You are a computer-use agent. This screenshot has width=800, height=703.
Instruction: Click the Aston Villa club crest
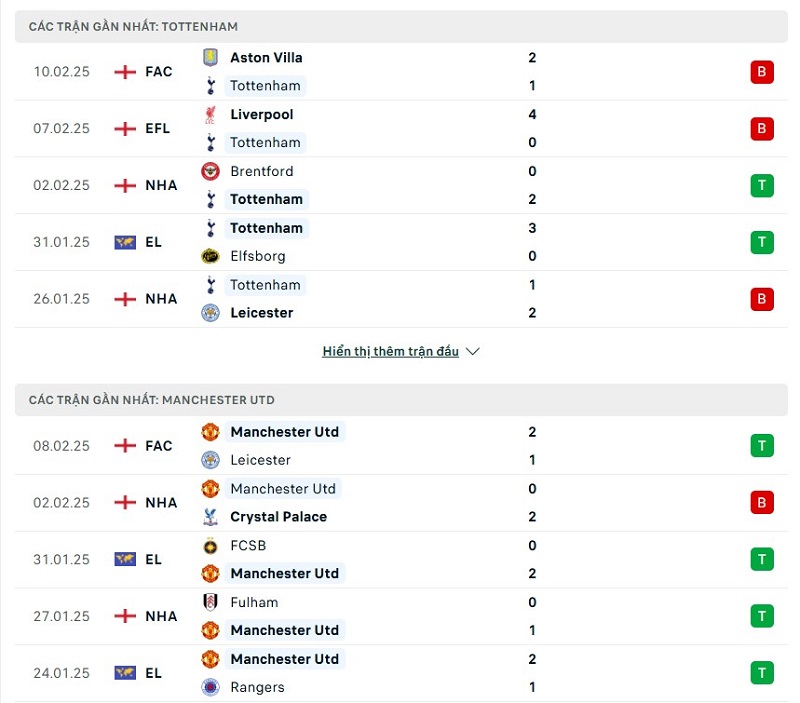coord(210,57)
